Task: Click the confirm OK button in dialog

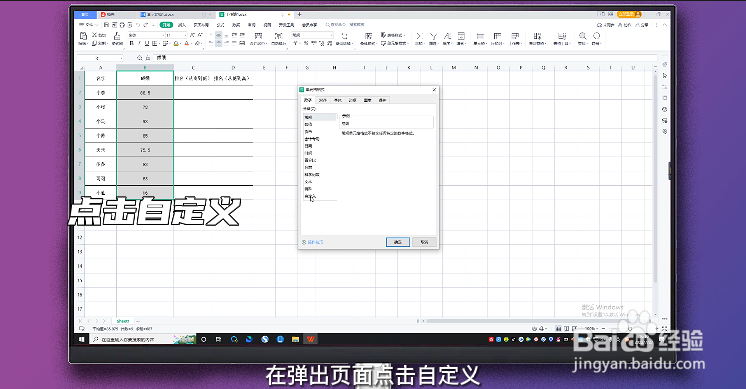Action: tap(398, 242)
